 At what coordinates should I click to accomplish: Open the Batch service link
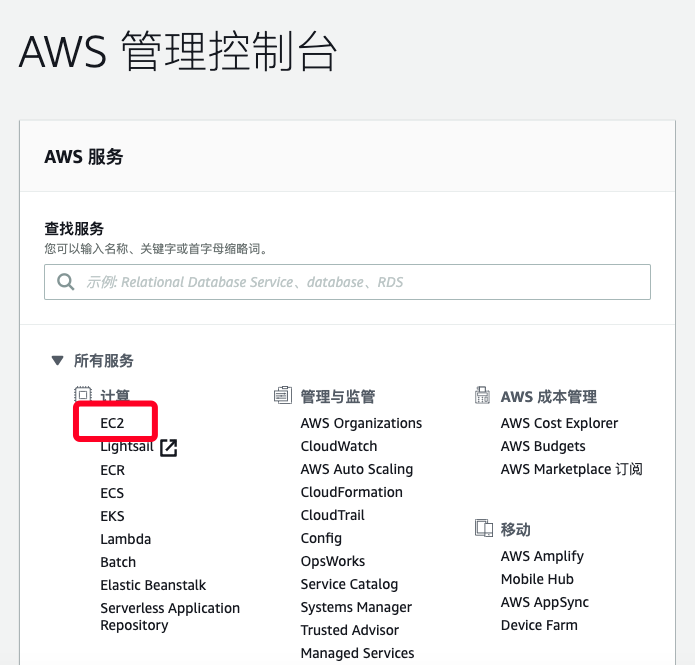click(x=118, y=562)
